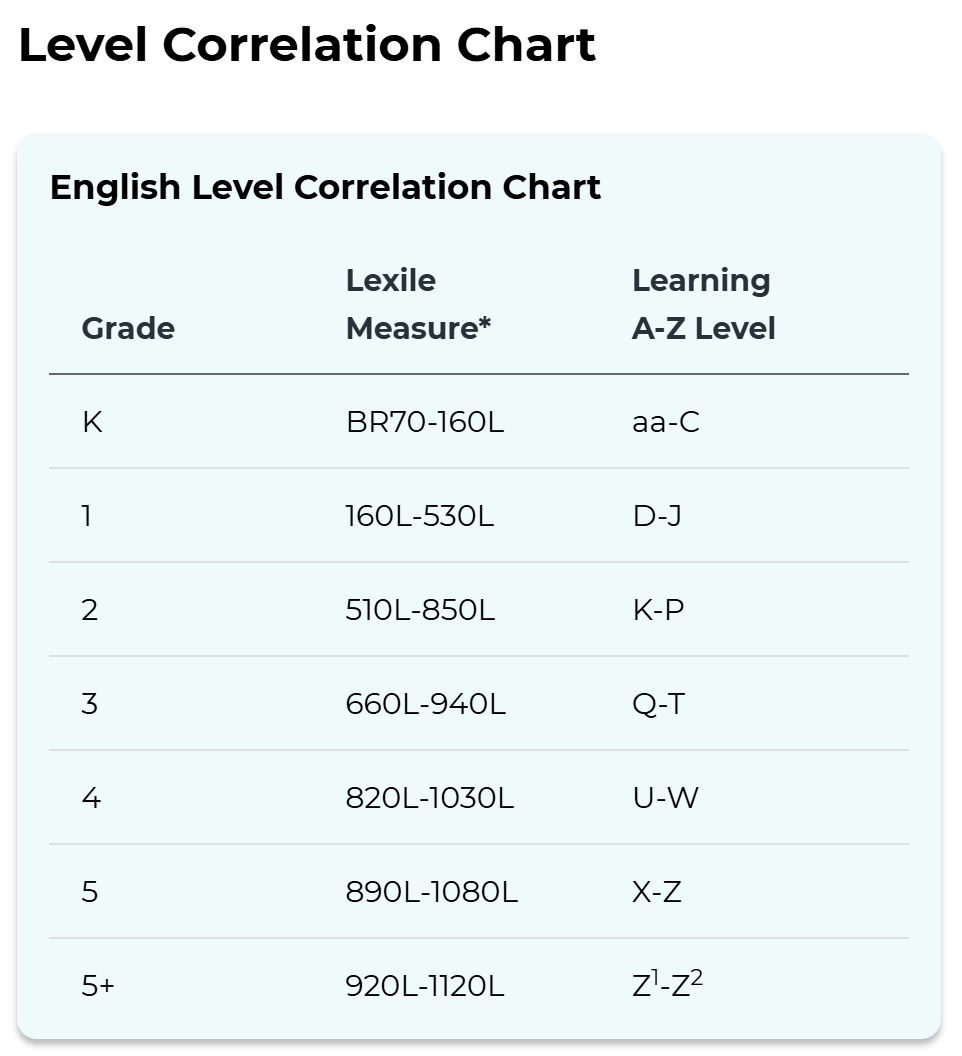Click the Level Correlation Chart page heading
Image resolution: width=962 pixels, height=1056 pixels.
pyautogui.click(x=307, y=45)
